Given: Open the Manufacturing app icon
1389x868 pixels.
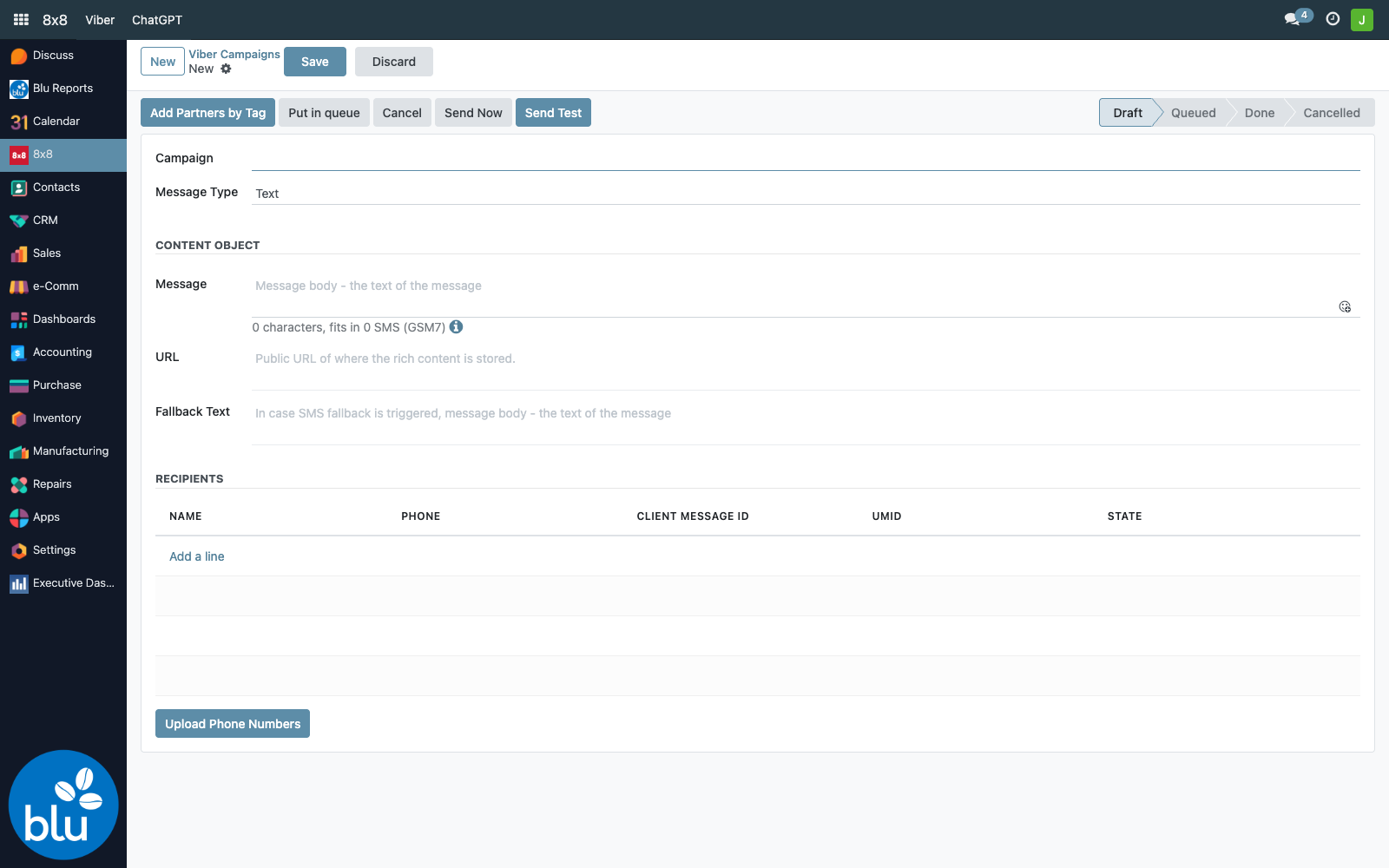Looking at the screenshot, I should (x=18, y=451).
